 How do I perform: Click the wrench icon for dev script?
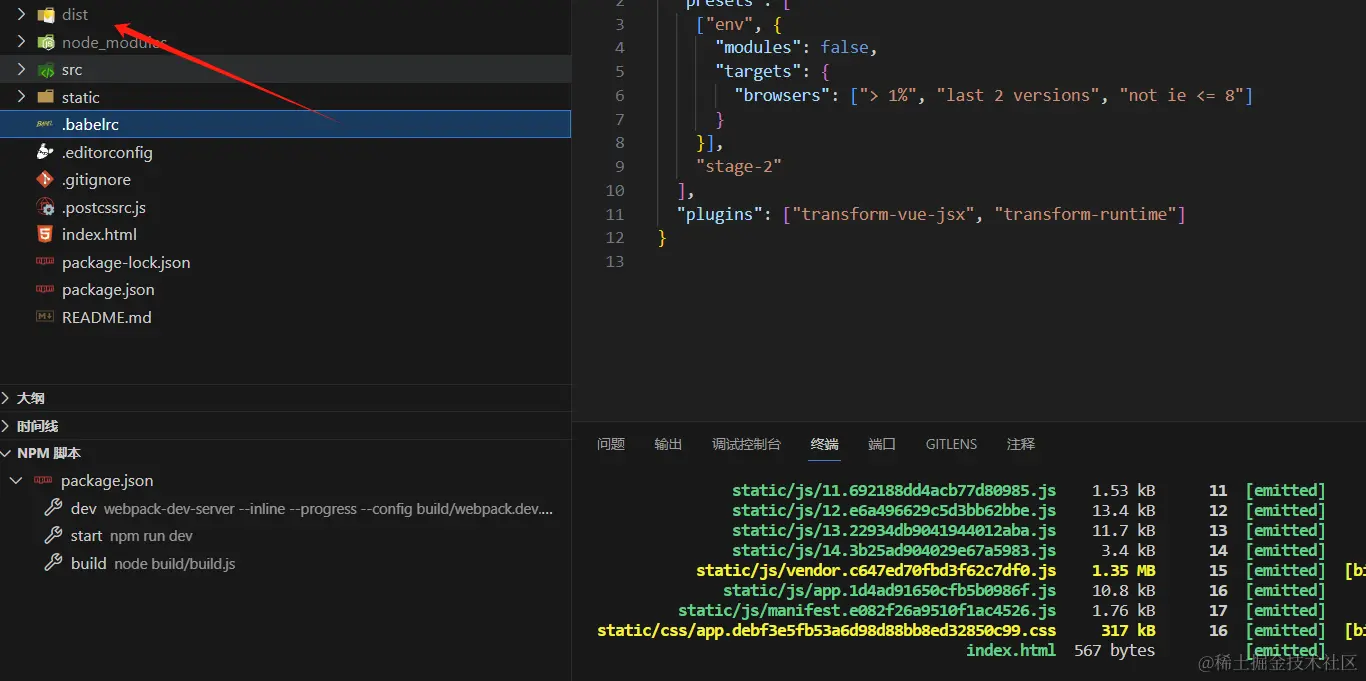point(54,508)
